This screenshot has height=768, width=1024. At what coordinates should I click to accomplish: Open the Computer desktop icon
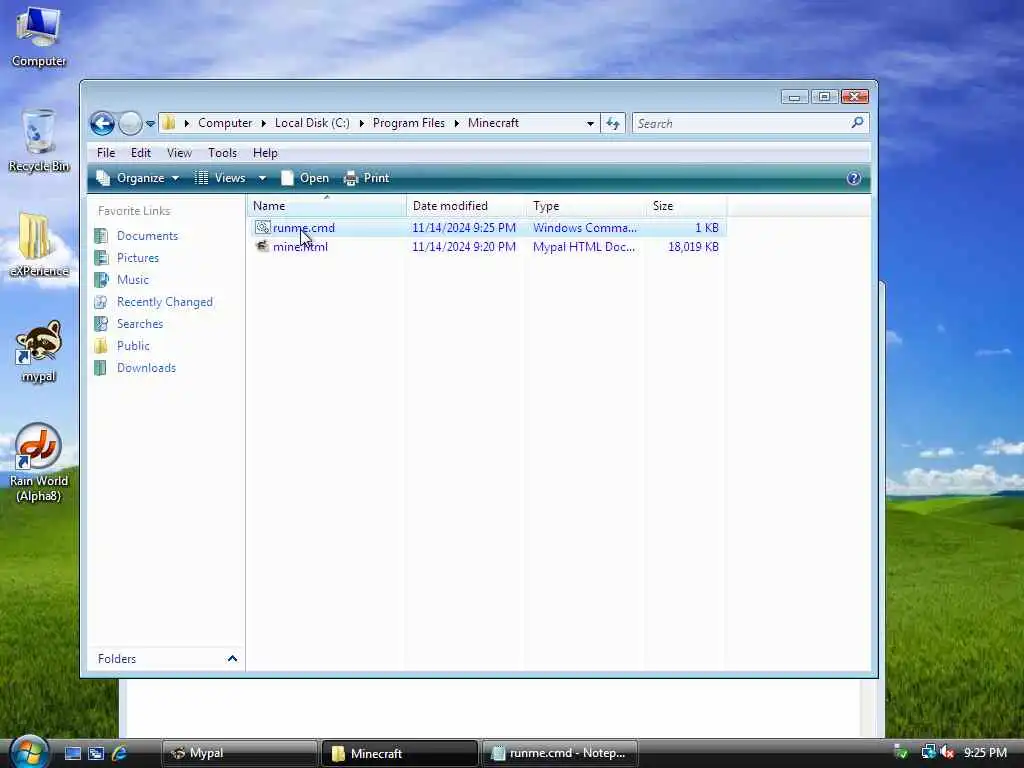point(39,36)
